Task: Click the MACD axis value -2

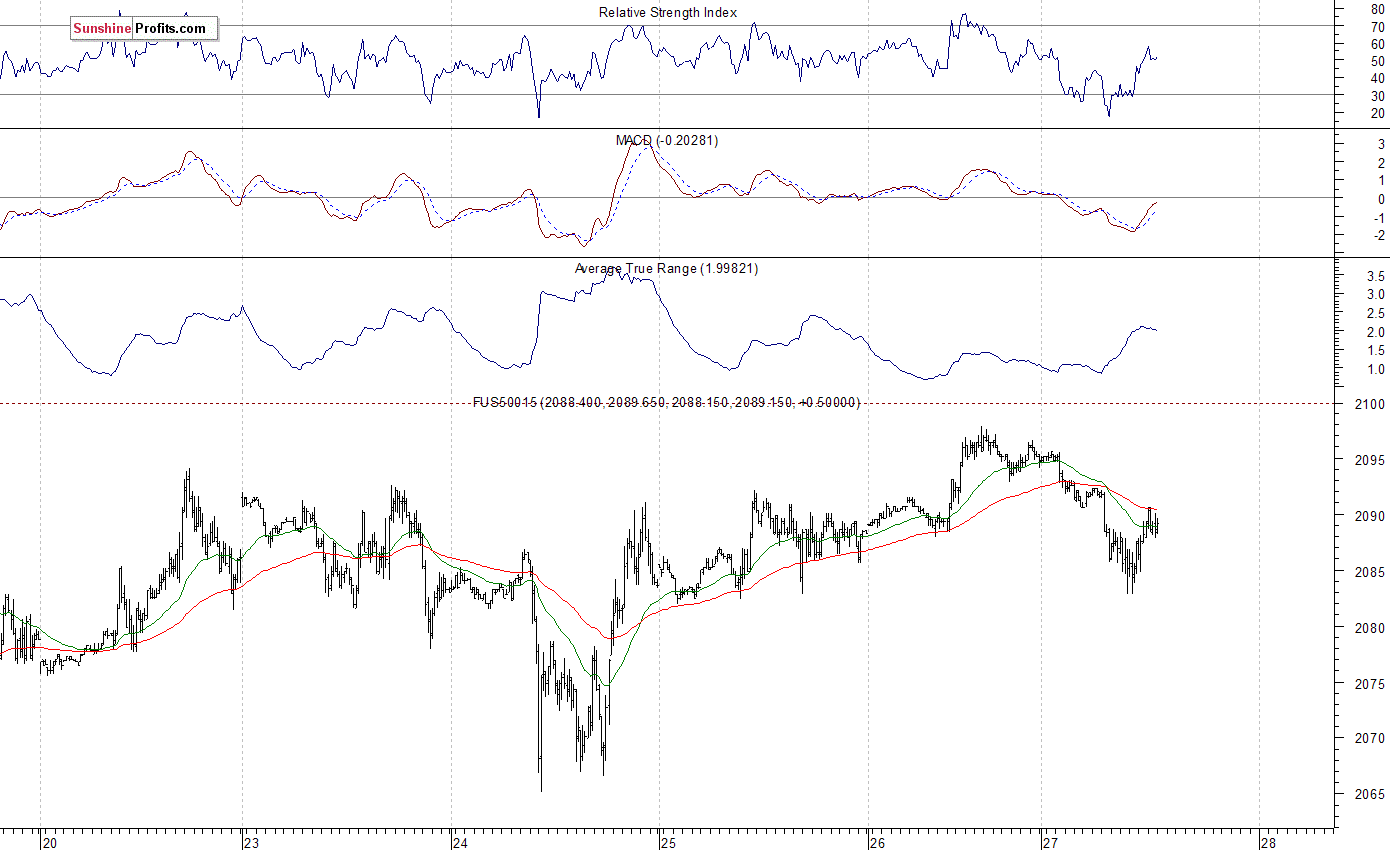Action: point(1378,235)
